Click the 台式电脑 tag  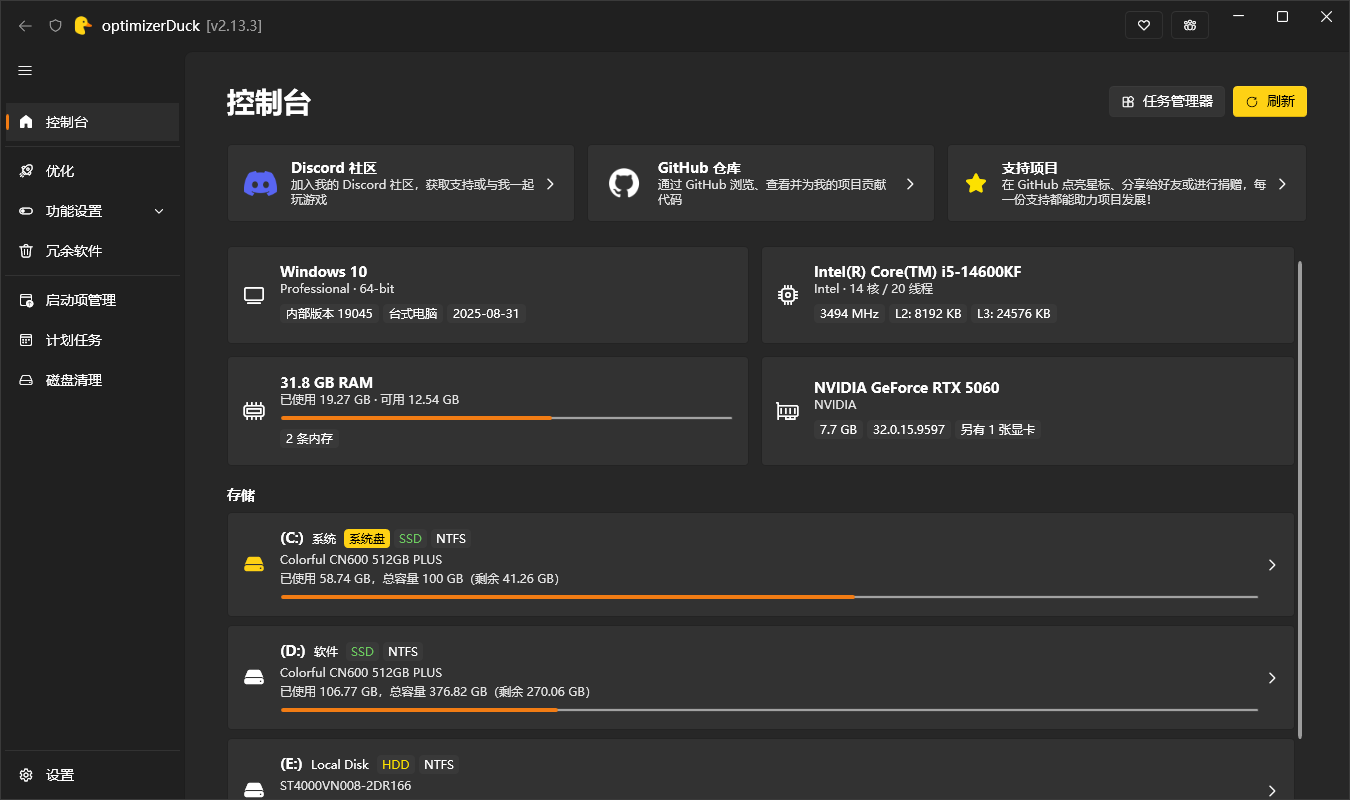click(413, 313)
